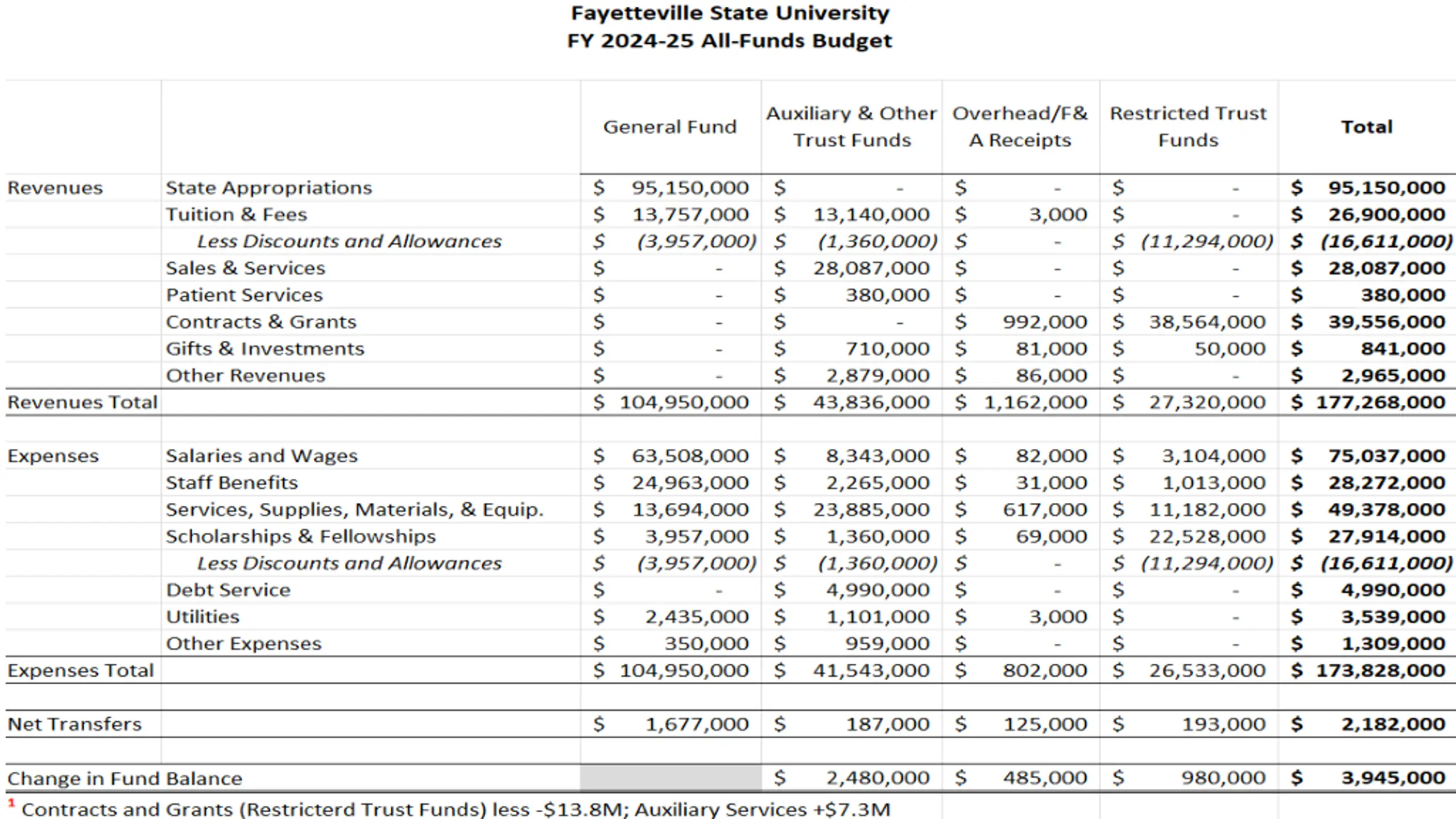
Task: Click Other Revenues Auxiliary value 2,879,000
Action: pyautogui.click(x=878, y=375)
